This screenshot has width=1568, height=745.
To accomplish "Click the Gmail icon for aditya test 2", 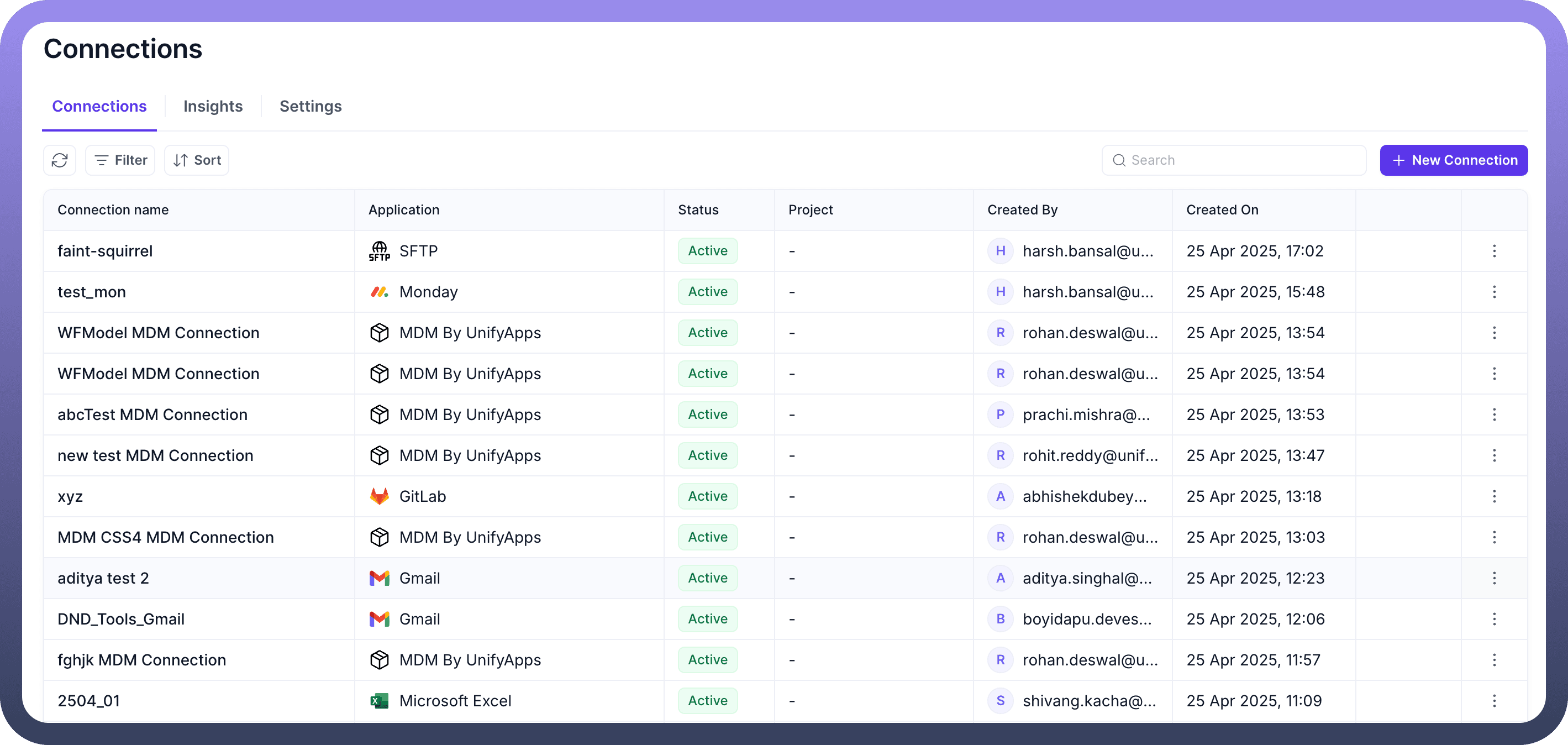I will tap(379, 578).
